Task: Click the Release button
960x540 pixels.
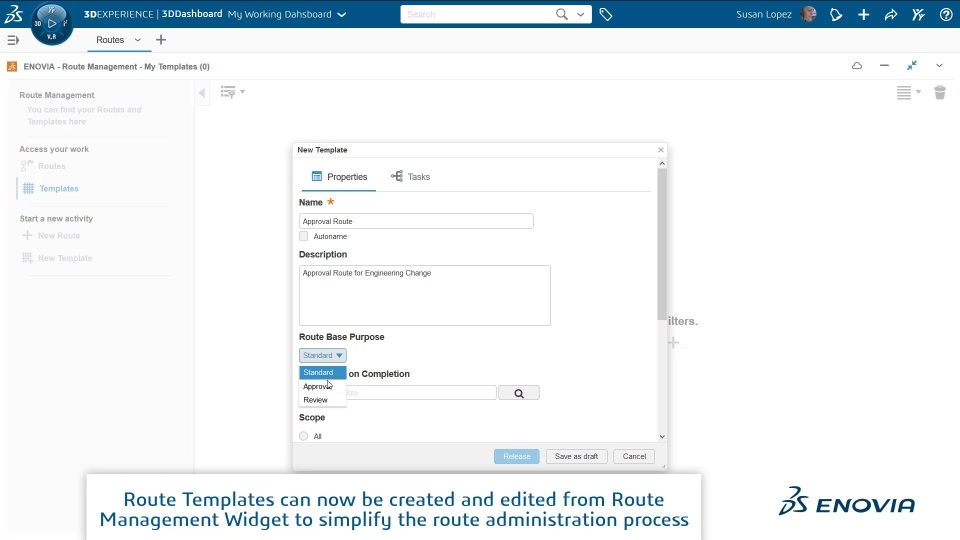Action: coord(517,456)
